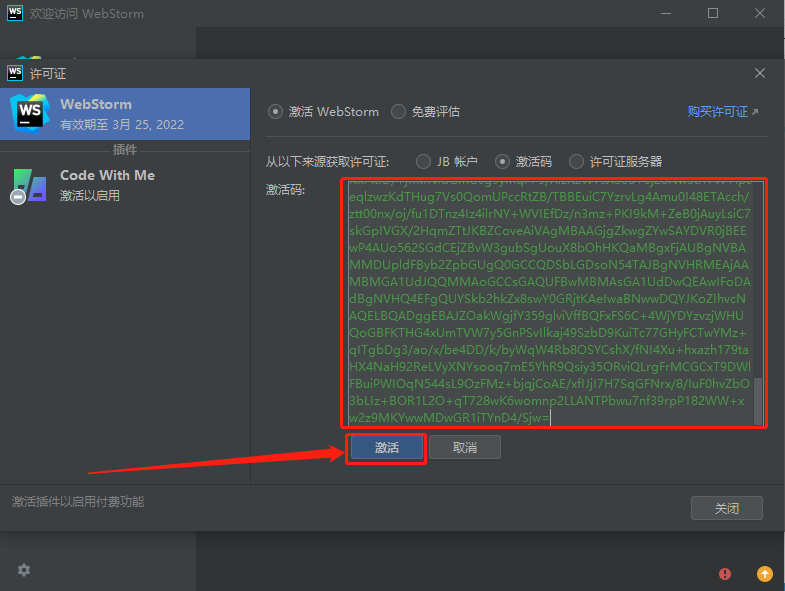The width and height of the screenshot is (785, 591).
Task: Click the 有效期至 3月 25, 2022 text
Action: point(122,125)
